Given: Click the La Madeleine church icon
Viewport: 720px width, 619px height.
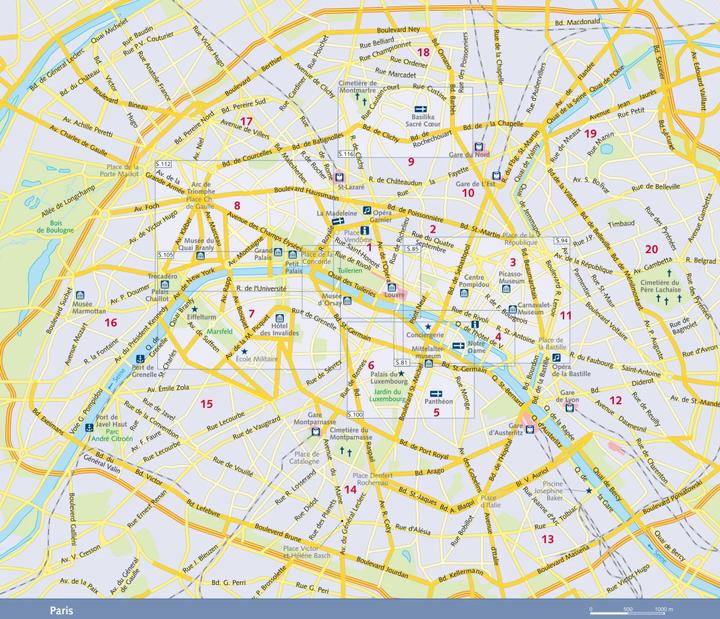Looking at the screenshot, I should 338,221.
